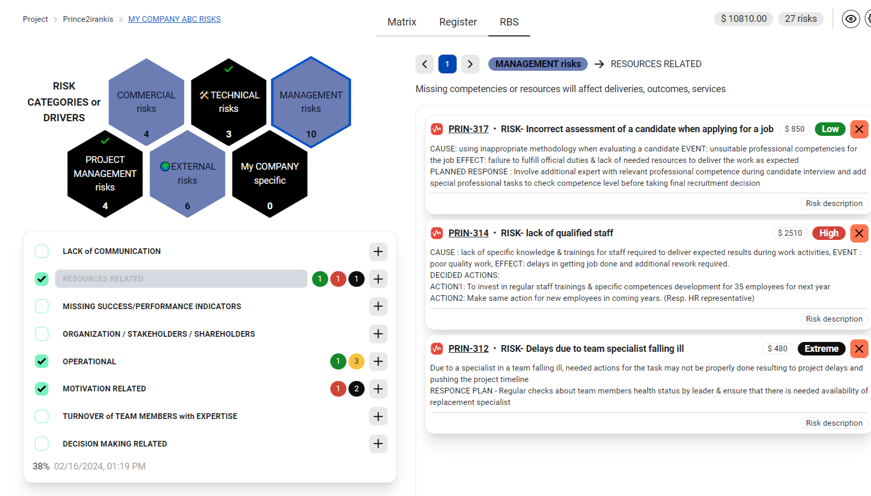Click the green count badge on OPERATIONAL row

tap(338, 362)
